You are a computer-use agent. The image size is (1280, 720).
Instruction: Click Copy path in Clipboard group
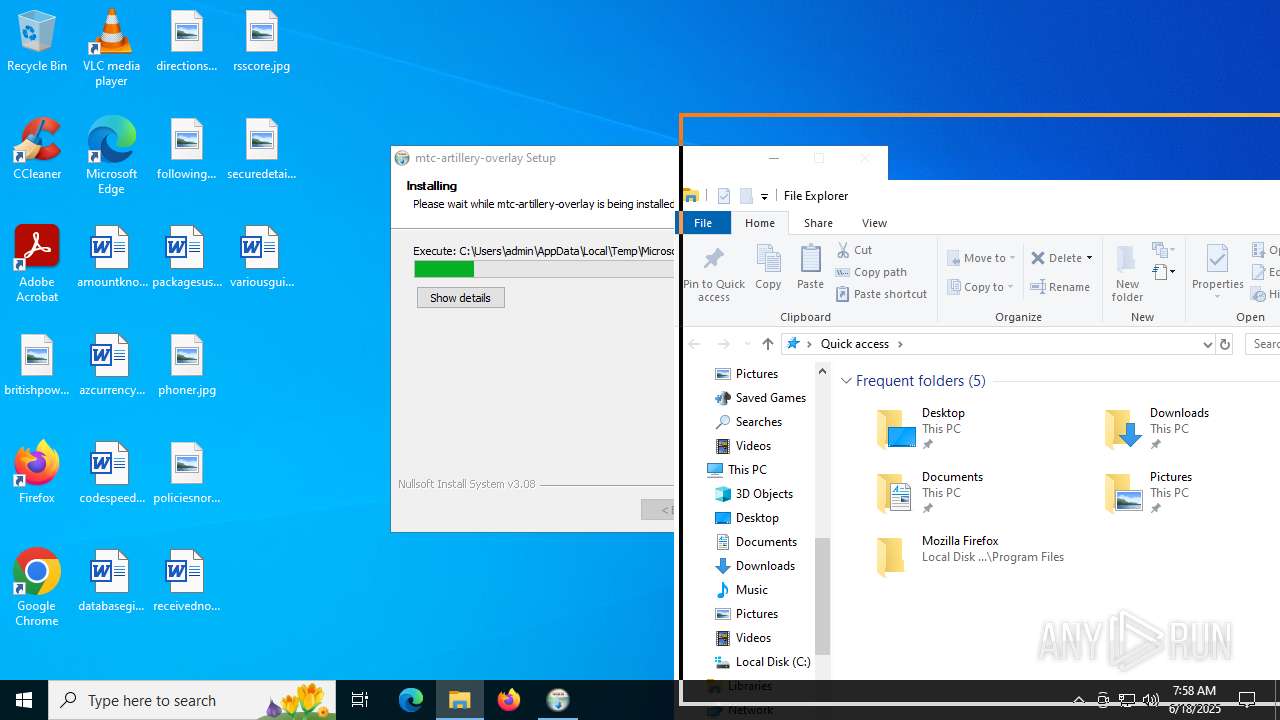tap(872, 272)
